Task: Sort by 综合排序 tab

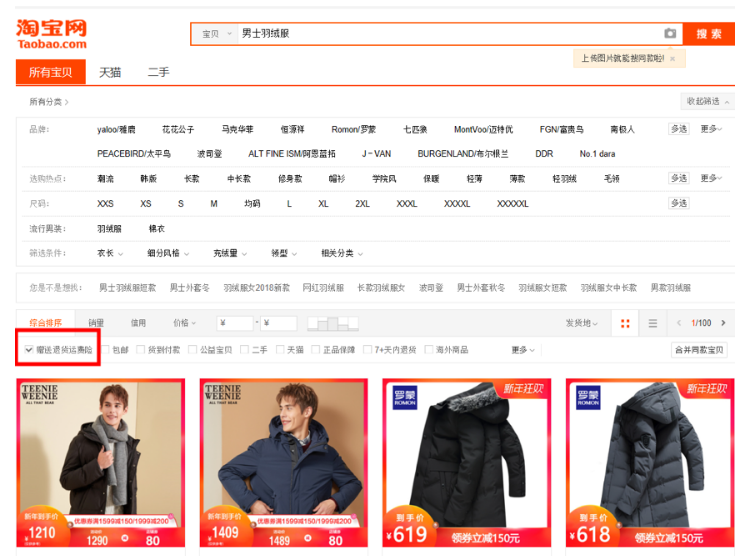Action: click(46, 323)
